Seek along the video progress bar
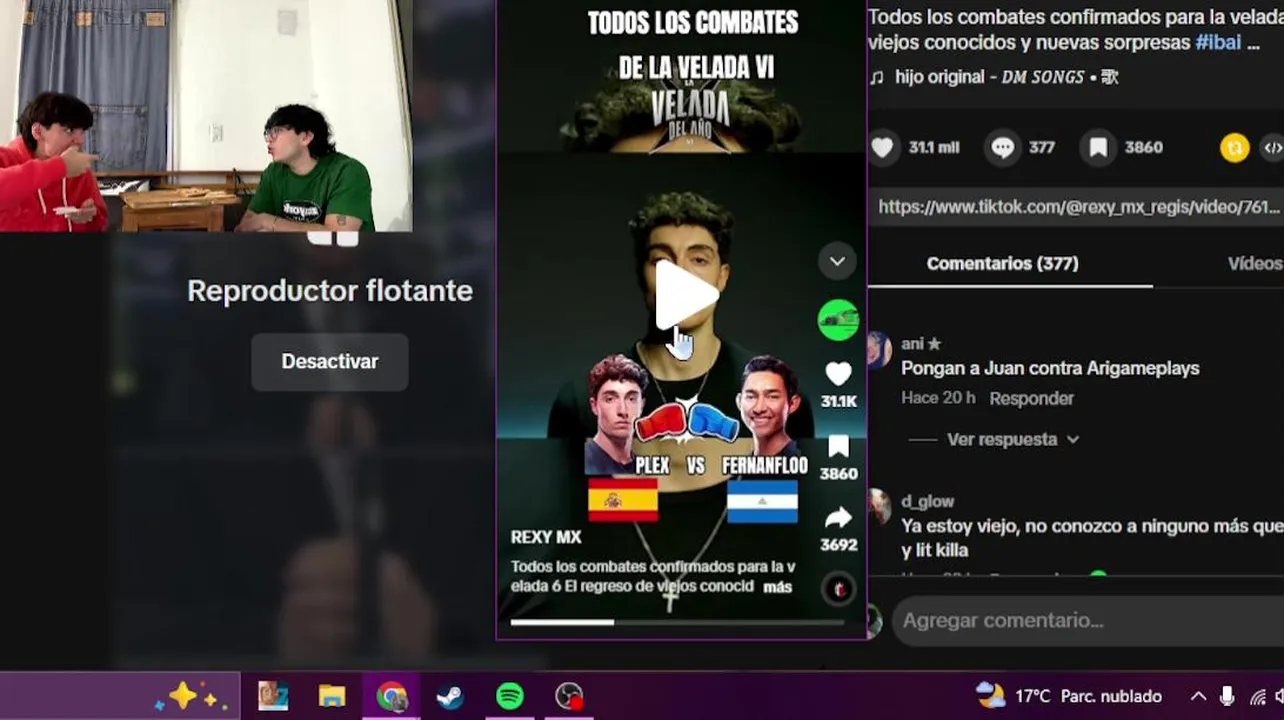This screenshot has width=1284, height=720. [x=678, y=622]
